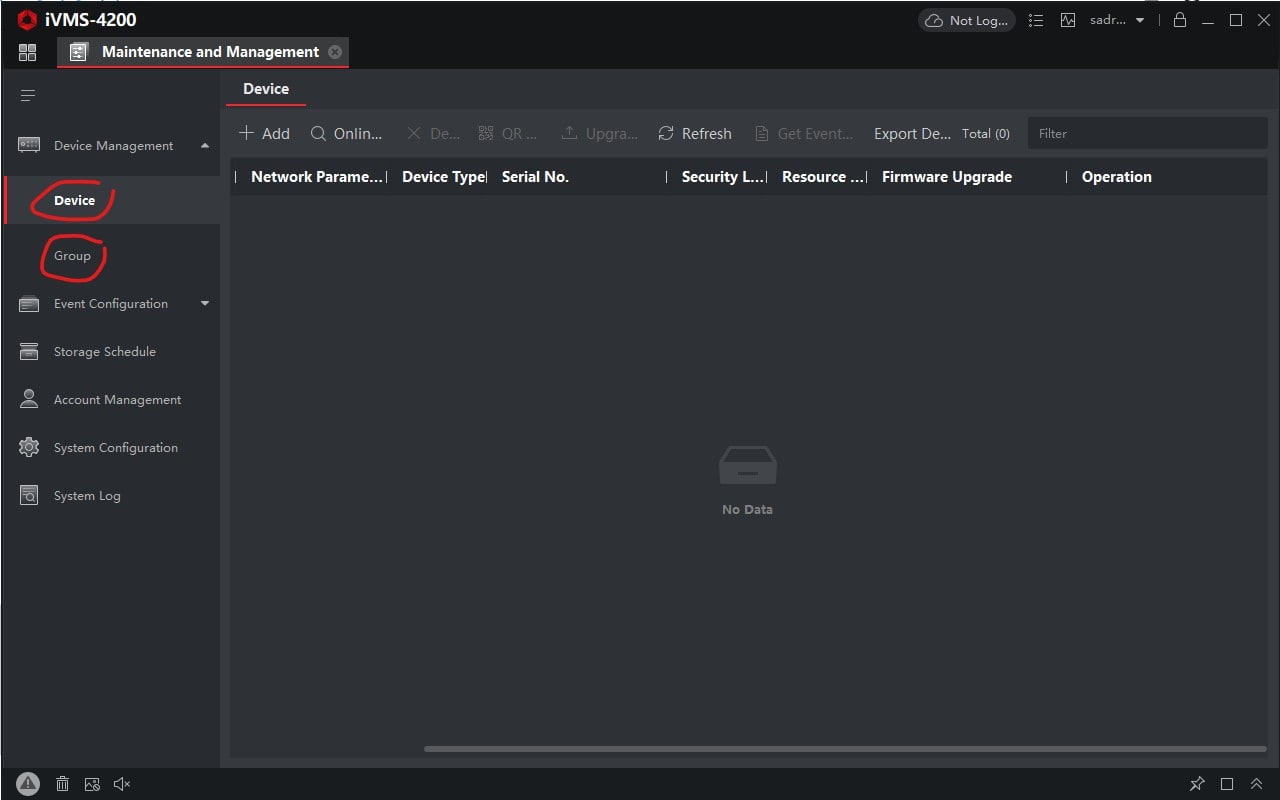Click the Device Management sidebar icon
1280x800 pixels.
point(29,146)
